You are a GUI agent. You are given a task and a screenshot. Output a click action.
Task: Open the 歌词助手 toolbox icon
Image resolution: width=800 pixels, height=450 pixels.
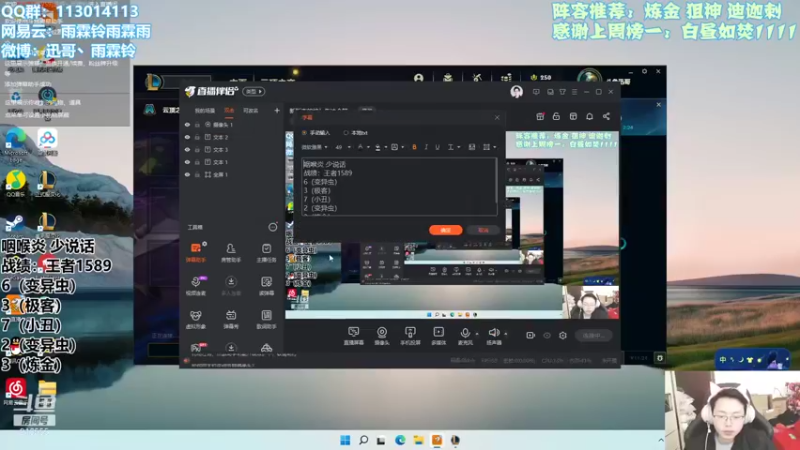266,319
